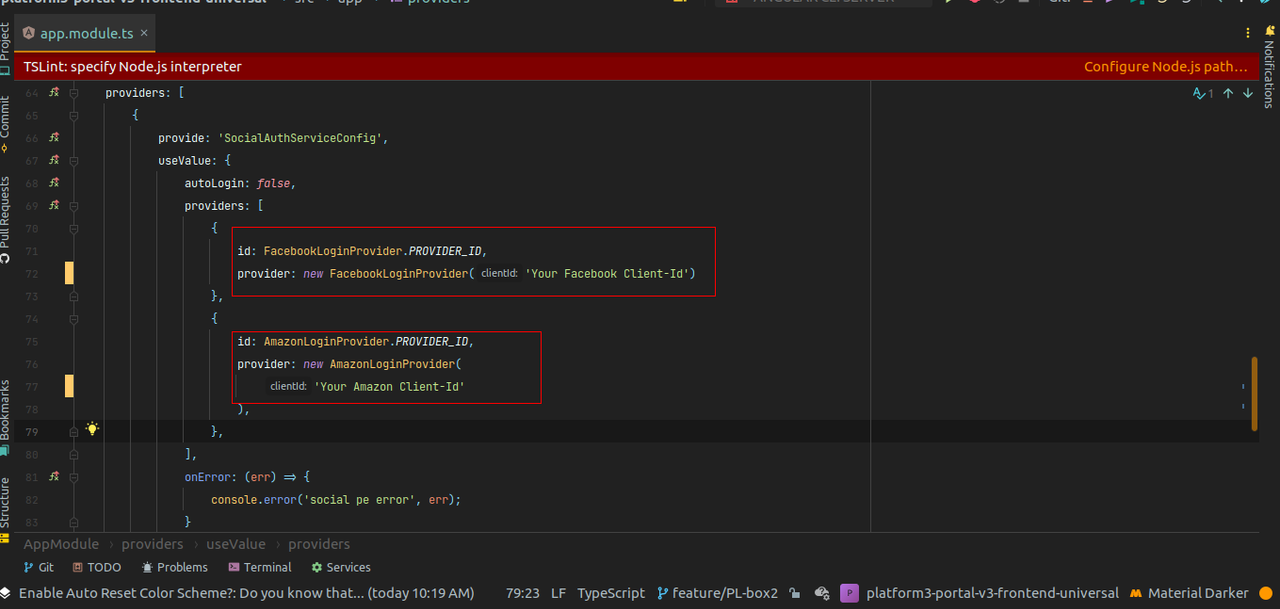The image size is (1280, 609).
Task: Collapse the code fold at line 70
Action: [74, 228]
